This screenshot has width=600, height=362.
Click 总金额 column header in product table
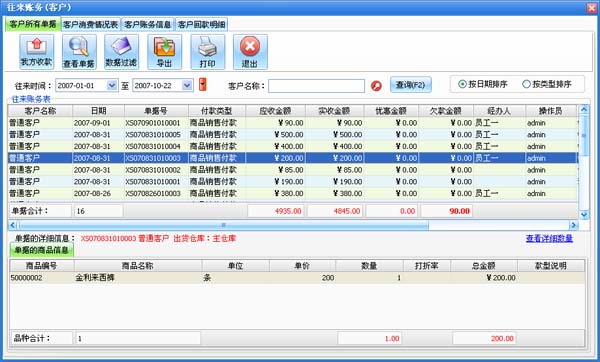coord(484,266)
